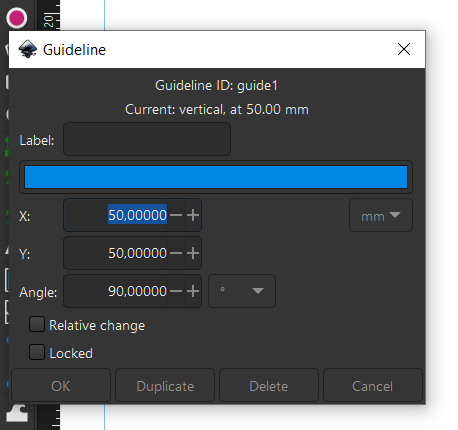The image size is (458, 430).
Task: Dismiss the dialog with Cancel
Action: (x=373, y=385)
